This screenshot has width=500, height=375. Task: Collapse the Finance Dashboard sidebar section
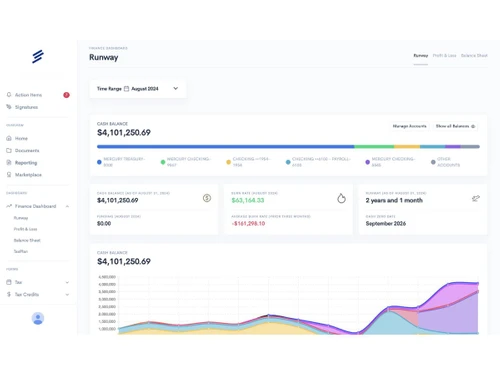pyautogui.click(x=67, y=206)
